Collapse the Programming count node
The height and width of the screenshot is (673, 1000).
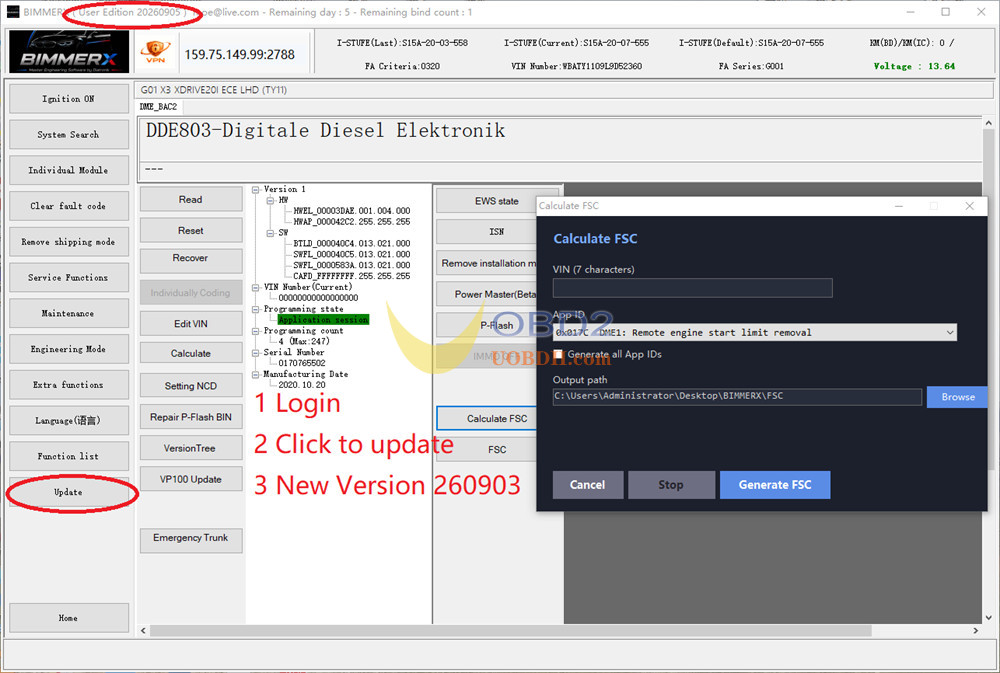point(256,331)
